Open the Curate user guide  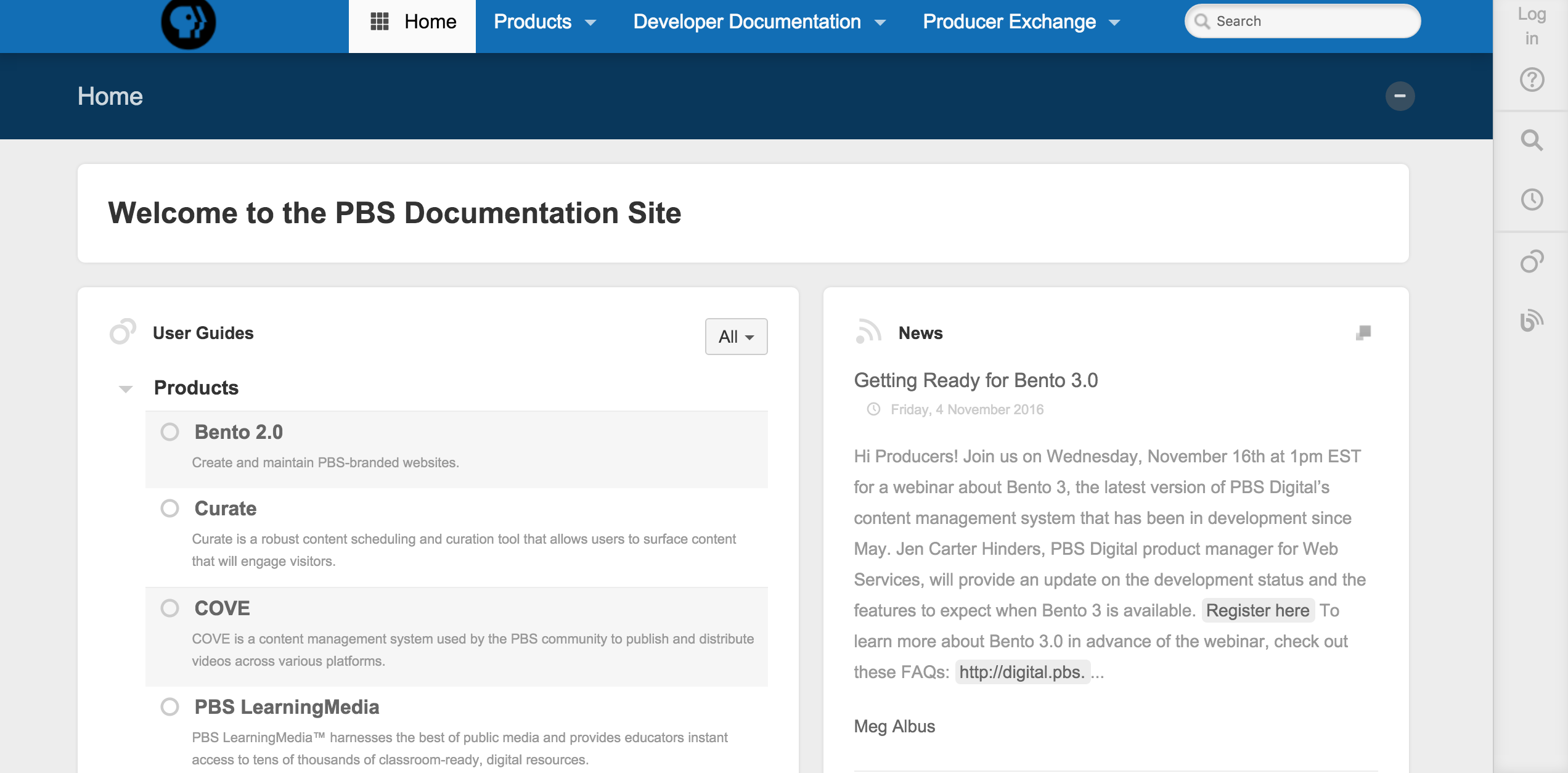coord(226,509)
